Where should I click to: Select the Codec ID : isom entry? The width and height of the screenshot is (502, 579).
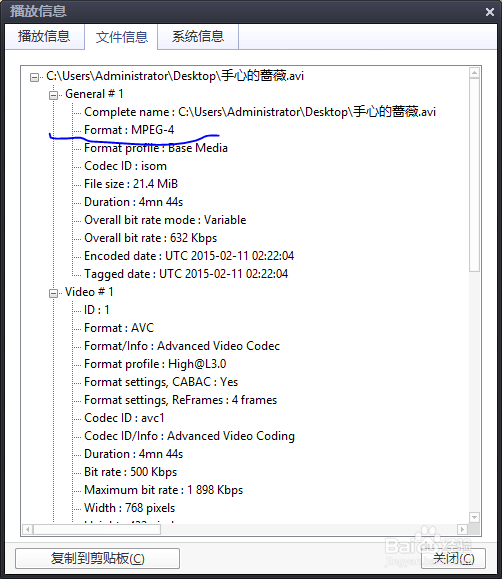pyautogui.click(x=125, y=166)
